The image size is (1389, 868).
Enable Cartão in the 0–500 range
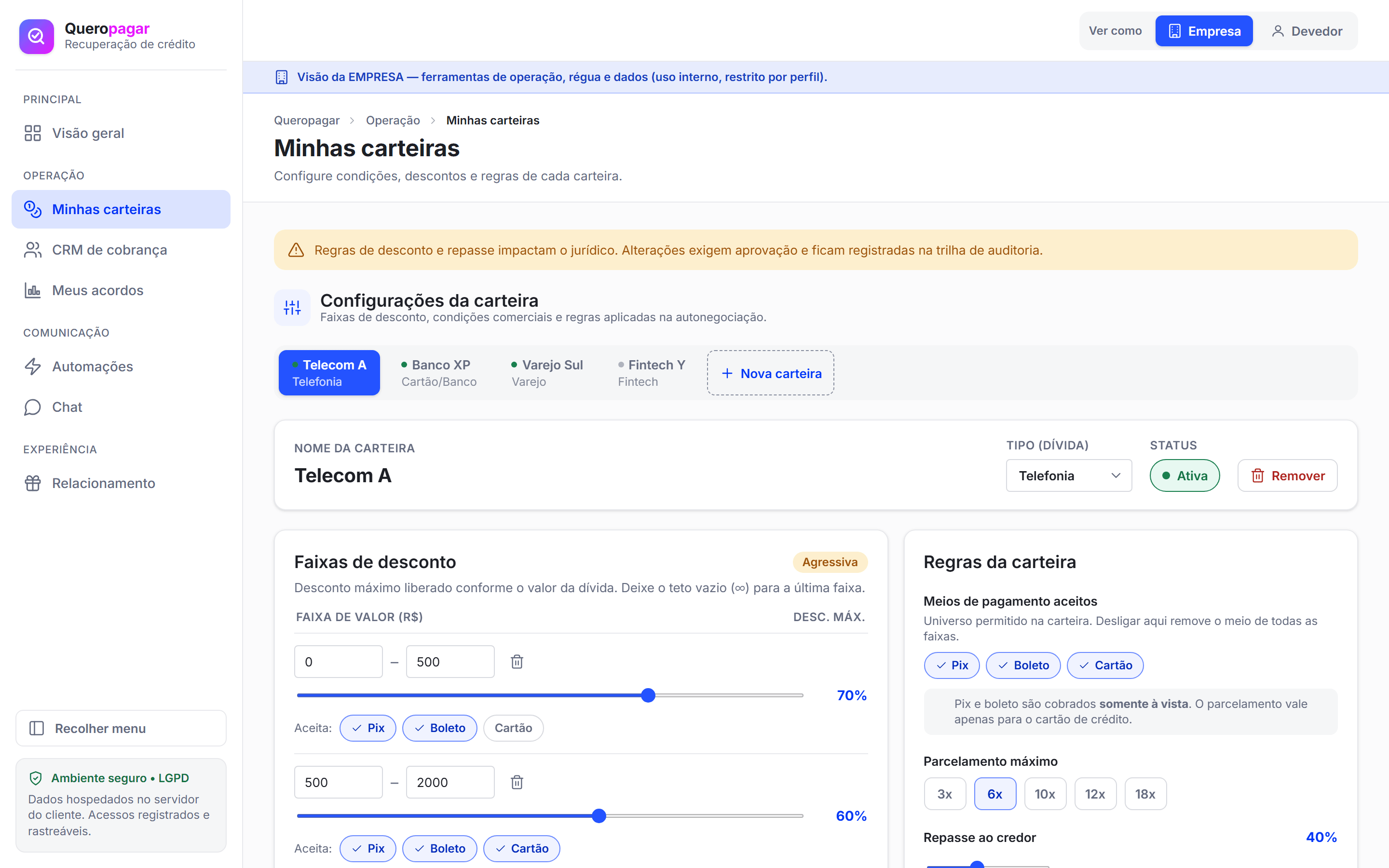coord(513,728)
